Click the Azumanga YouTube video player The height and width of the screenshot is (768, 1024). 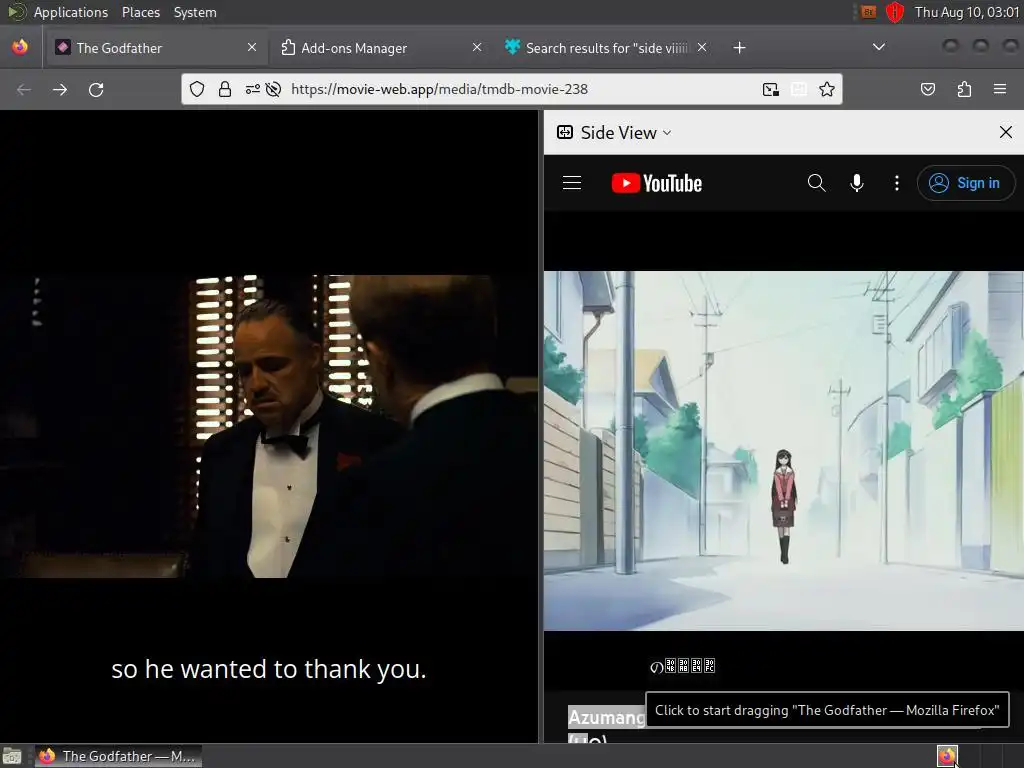point(784,451)
